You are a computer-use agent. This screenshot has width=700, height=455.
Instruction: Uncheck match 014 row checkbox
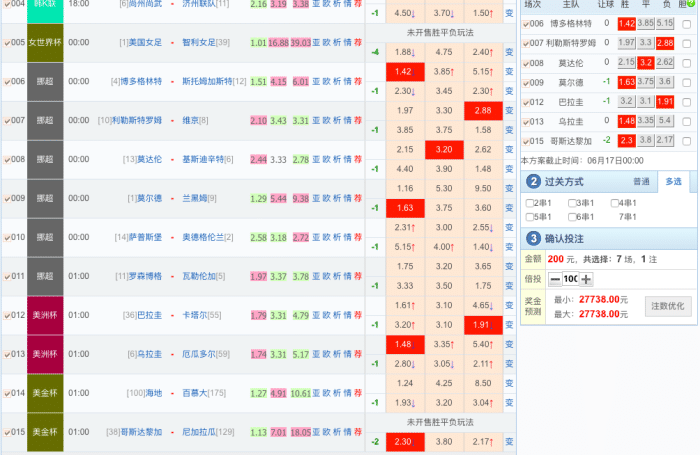coord(7,394)
